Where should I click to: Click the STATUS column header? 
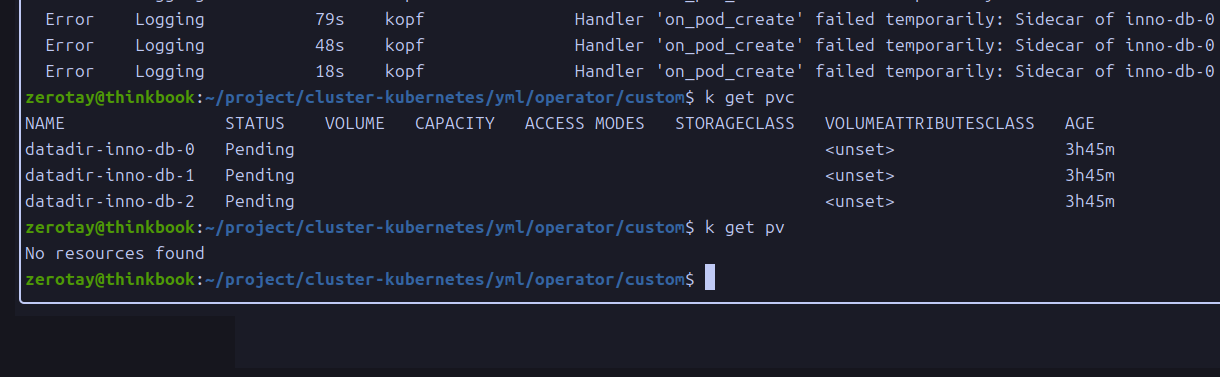coord(255,123)
